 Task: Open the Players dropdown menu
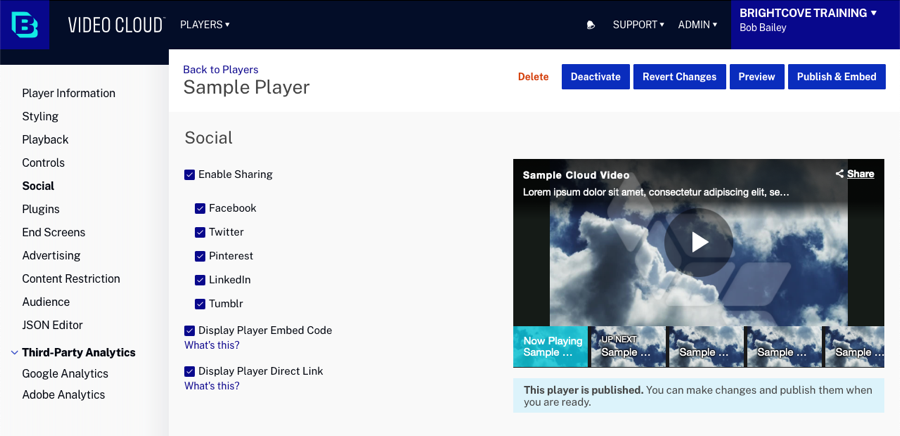point(205,25)
